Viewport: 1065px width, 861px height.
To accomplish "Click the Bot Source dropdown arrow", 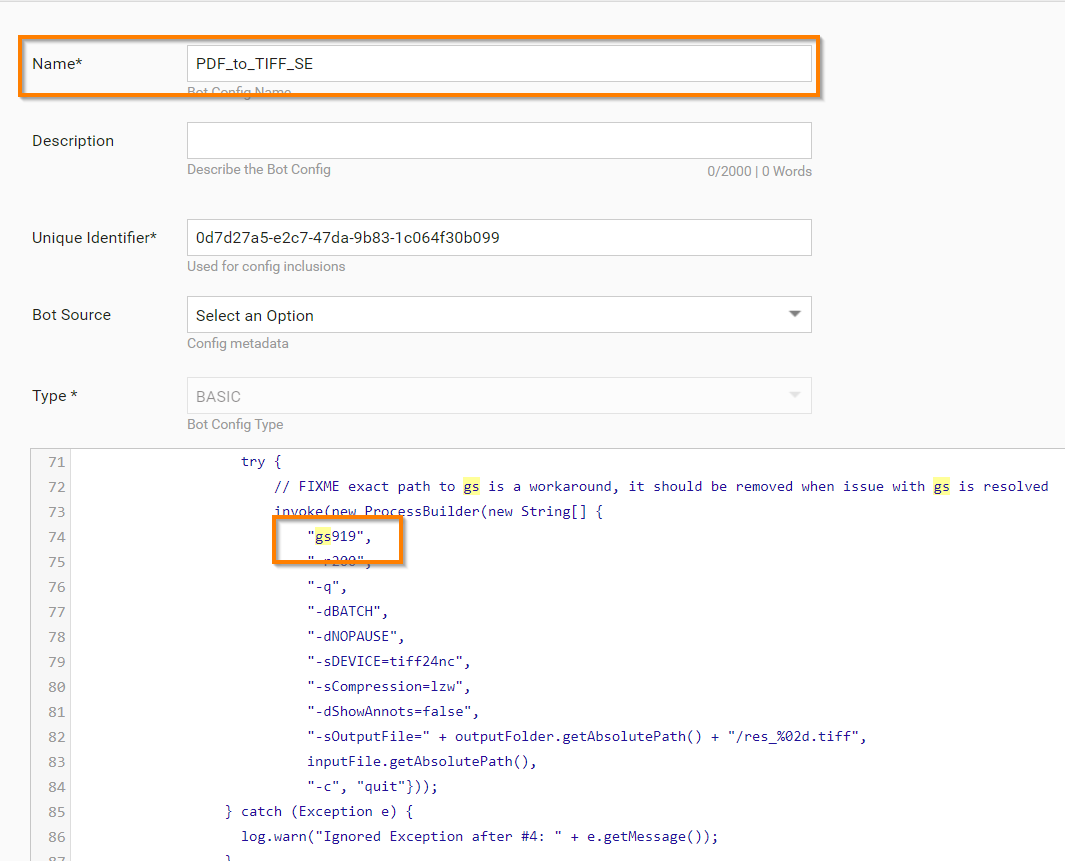I will [x=794, y=314].
